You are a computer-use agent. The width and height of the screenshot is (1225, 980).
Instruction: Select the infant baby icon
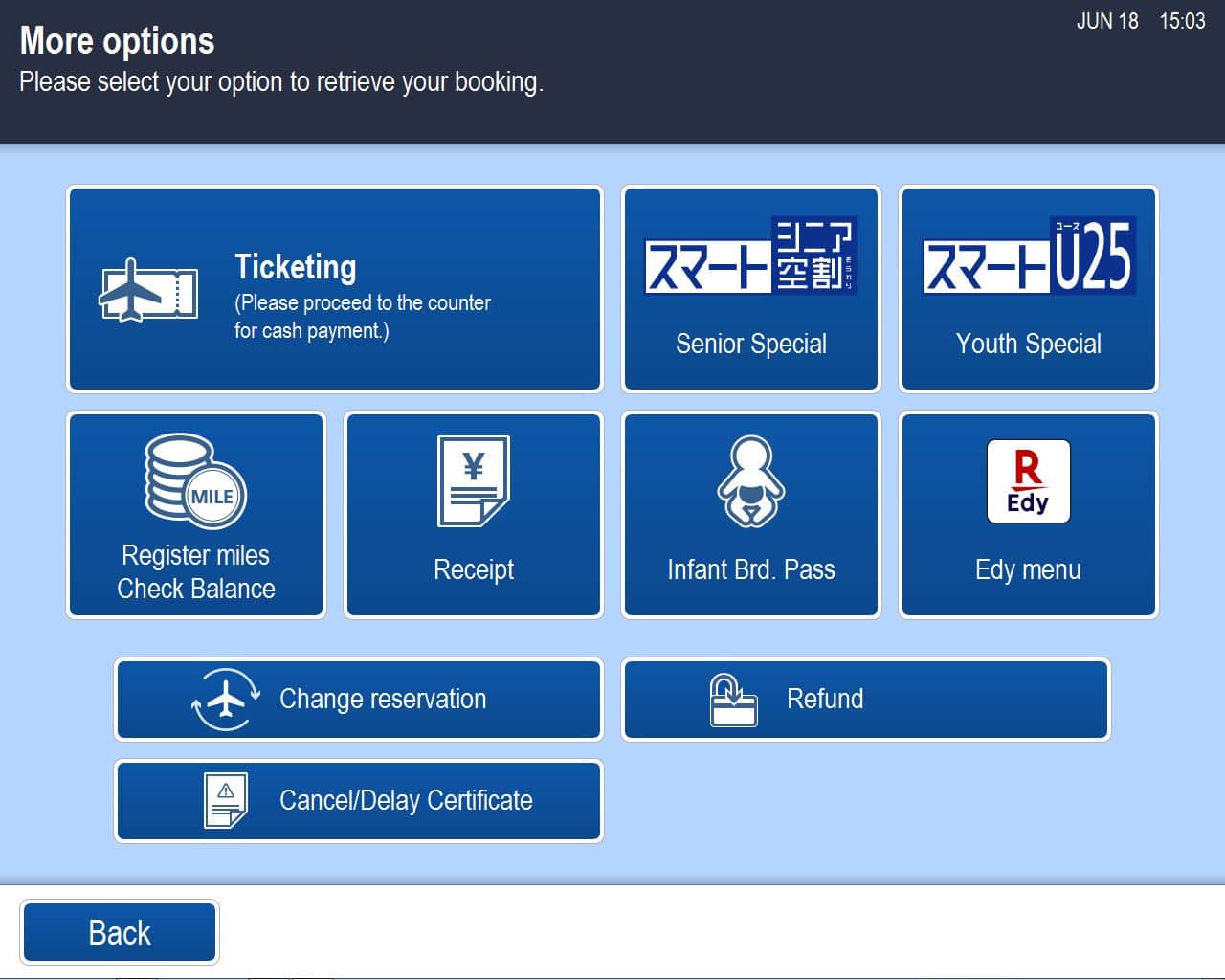coord(751,481)
